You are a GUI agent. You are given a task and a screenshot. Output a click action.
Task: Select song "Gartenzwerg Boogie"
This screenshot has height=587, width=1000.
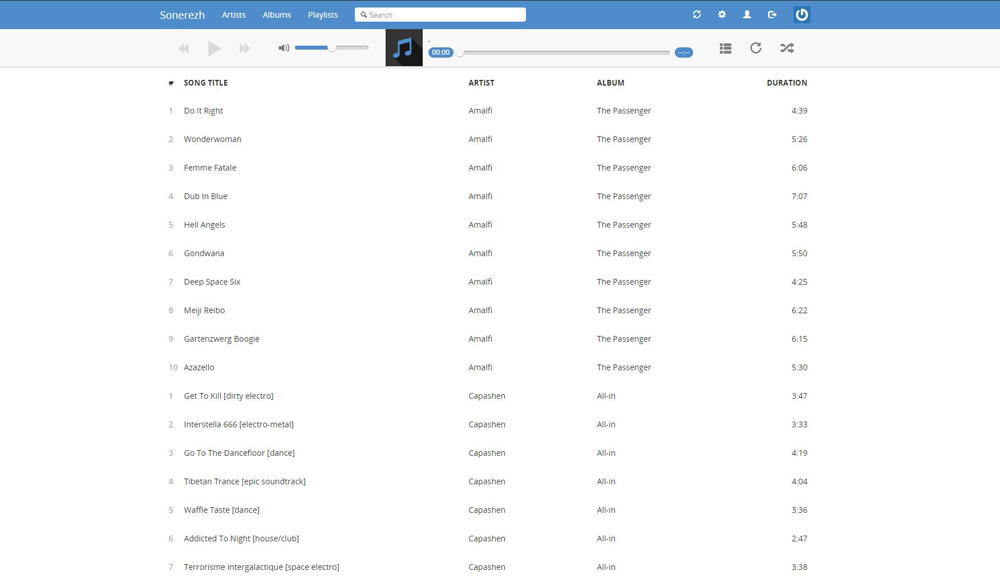pyautogui.click(x=221, y=339)
